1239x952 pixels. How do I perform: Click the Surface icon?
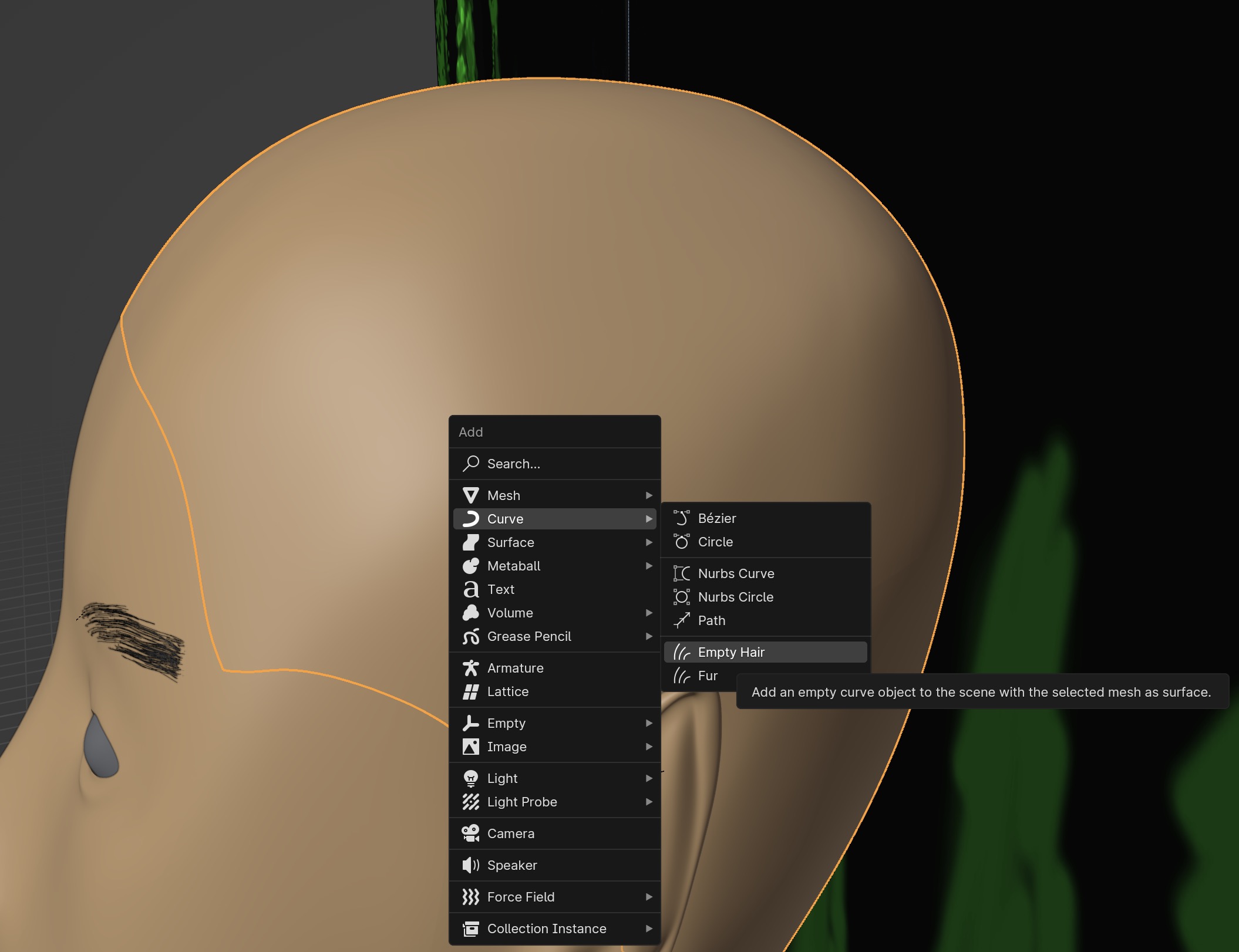click(470, 542)
